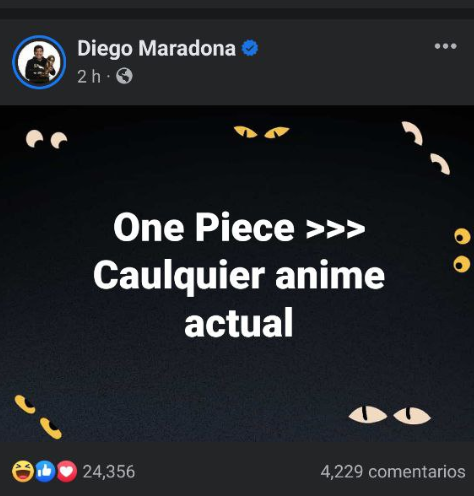Click the cream crescent eyes at top right
Viewport: 474px width, 496px height.
pyautogui.click(x=426, y=148)
